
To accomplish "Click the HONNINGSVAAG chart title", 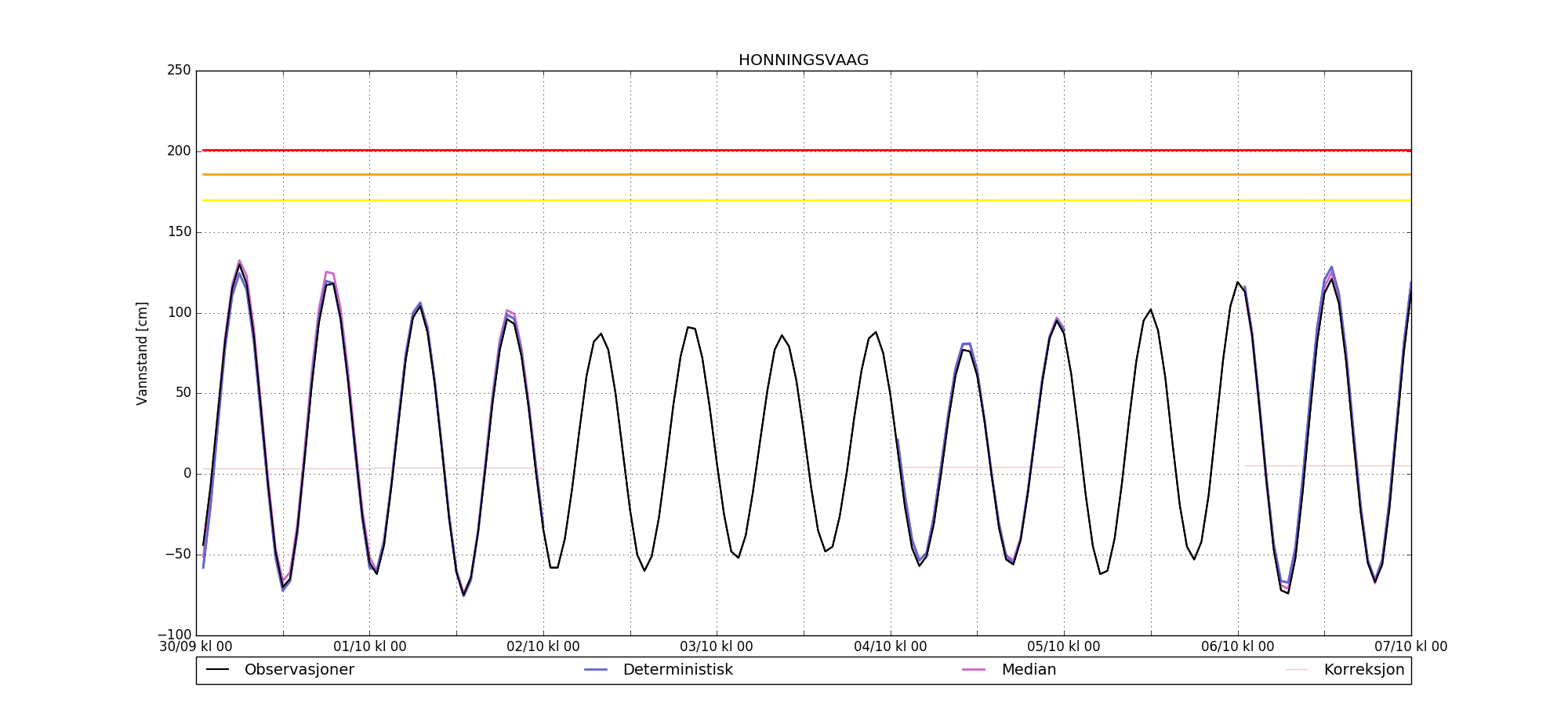I will tap(803, 60).
